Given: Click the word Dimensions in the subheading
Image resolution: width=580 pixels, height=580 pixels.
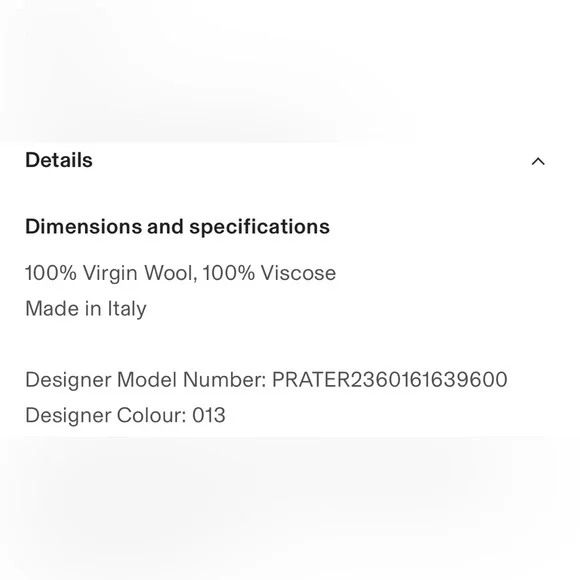Looking at the screenshot, I should pyautogui.click(x=83, y=226).
